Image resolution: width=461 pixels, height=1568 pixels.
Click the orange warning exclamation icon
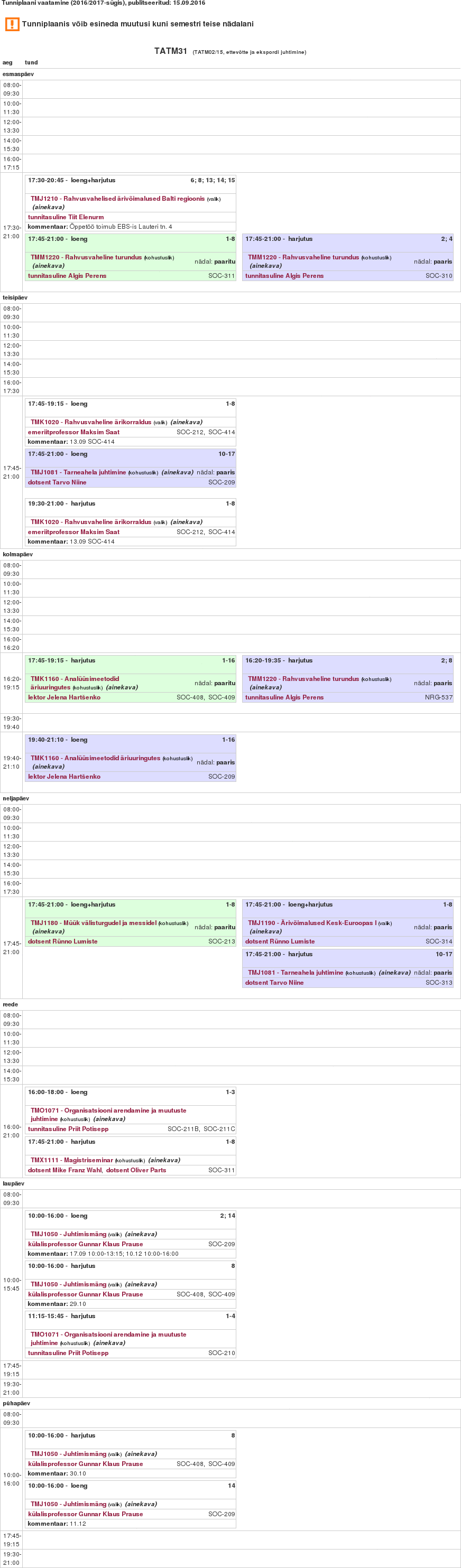pyautogui.click(x=12, y=24)
